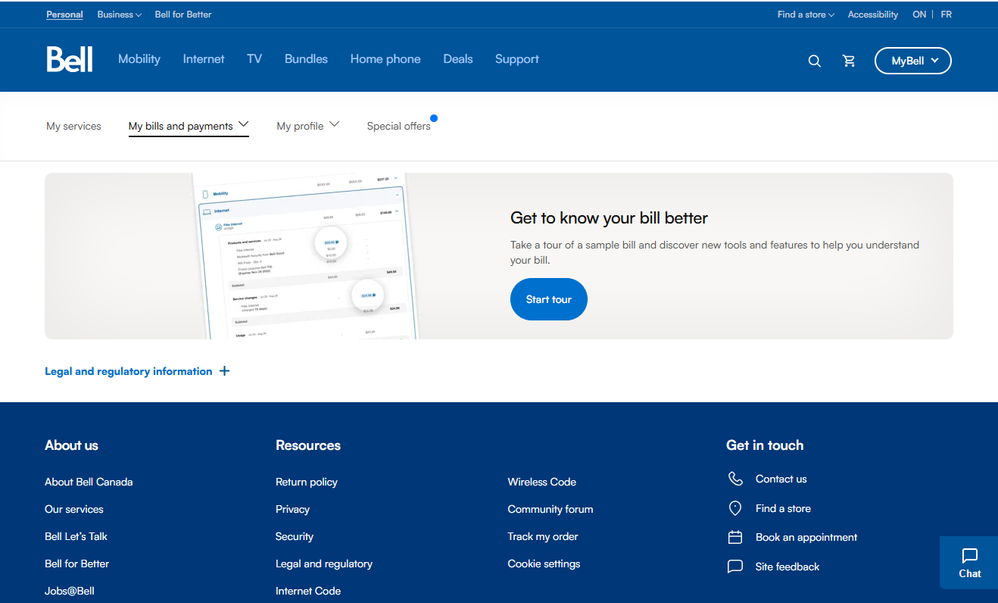Open the Special offers tab
The width and height of the screenshot is (998, 603).
tap(398, 126)
